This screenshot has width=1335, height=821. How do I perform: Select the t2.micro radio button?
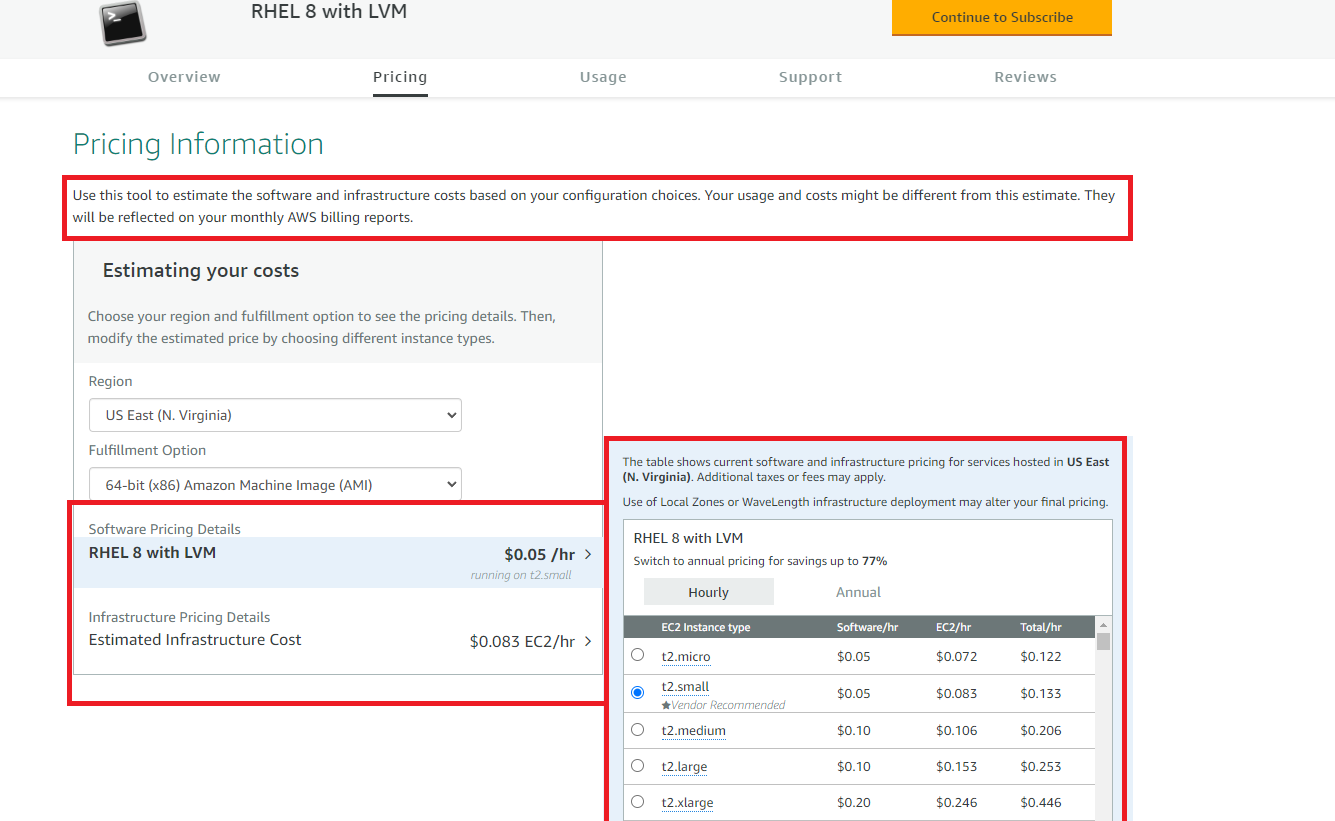click(638, 655)
